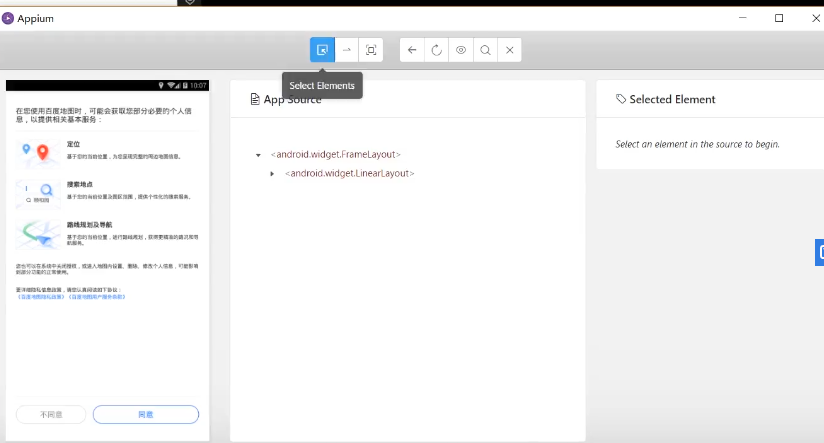Open the blue side widget at right edge
This screenshot has height=443, width=824.
pyautogui.click(x=820, y=252)
